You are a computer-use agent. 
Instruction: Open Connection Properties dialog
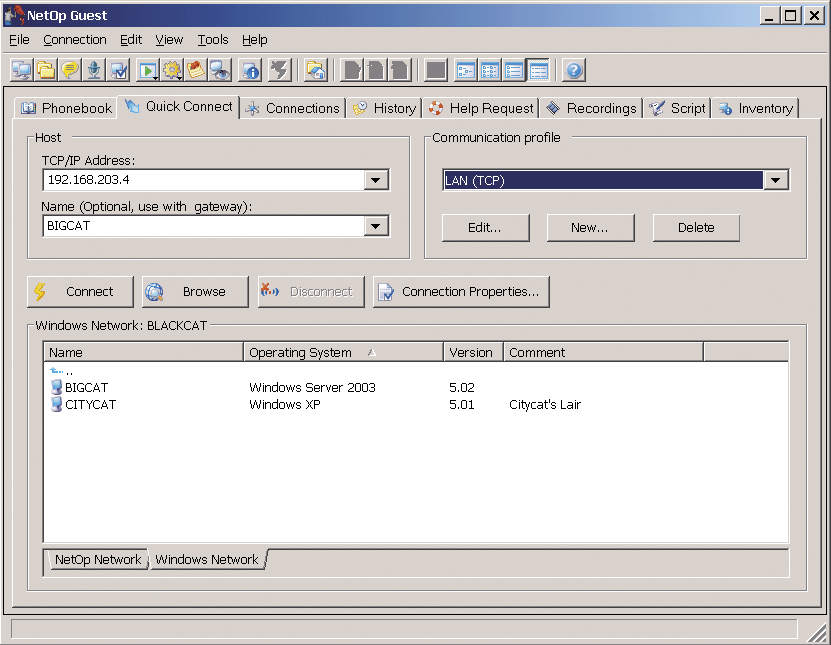[461, 291]
